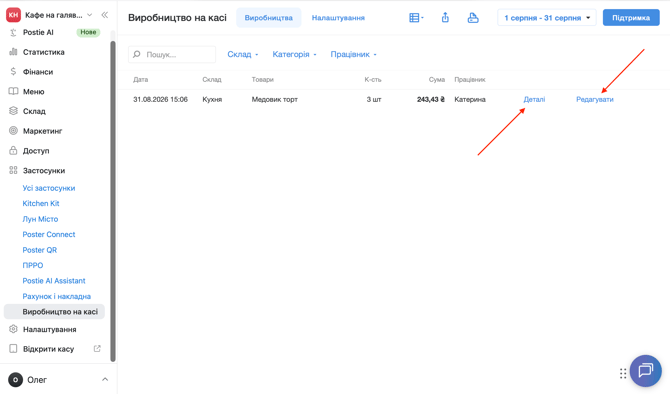Open Меню section

tap(33, 91)
